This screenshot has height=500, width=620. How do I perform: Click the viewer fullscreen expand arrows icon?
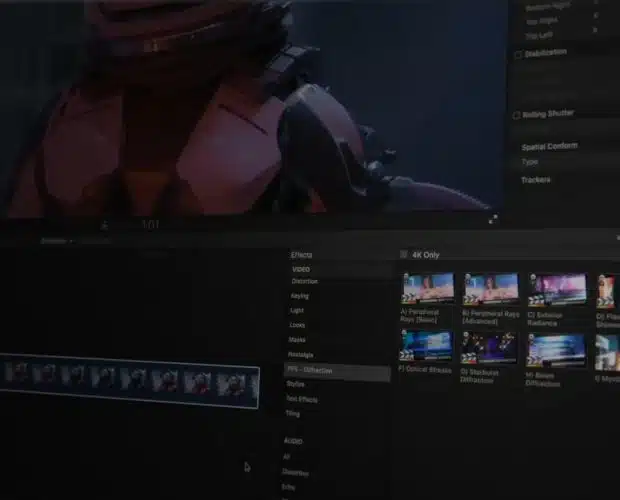pos(493,219)
